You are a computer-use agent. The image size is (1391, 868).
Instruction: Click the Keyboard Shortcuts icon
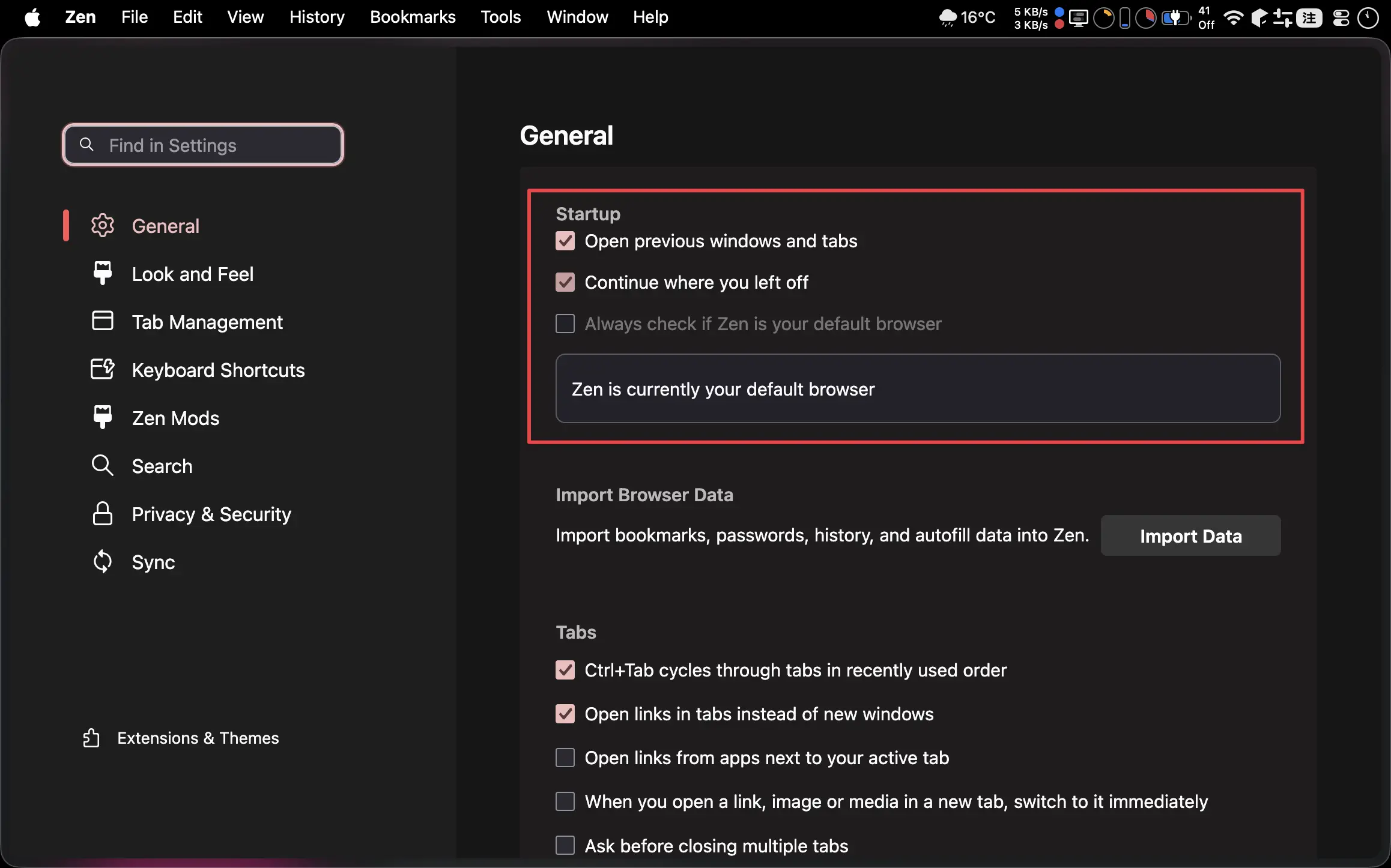pyautogui.click(x=102, y=369)
